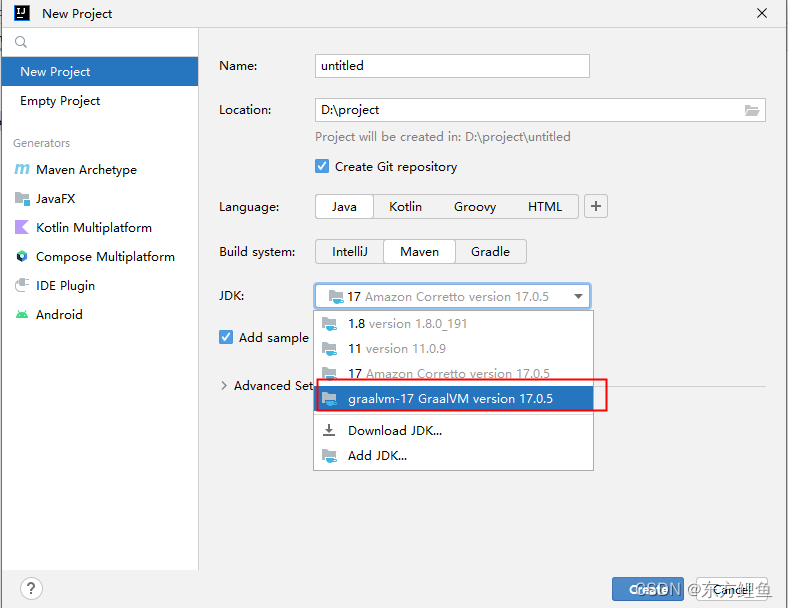Click the Create button
This screenshot has width=788, height=608.
click(648, 589)
